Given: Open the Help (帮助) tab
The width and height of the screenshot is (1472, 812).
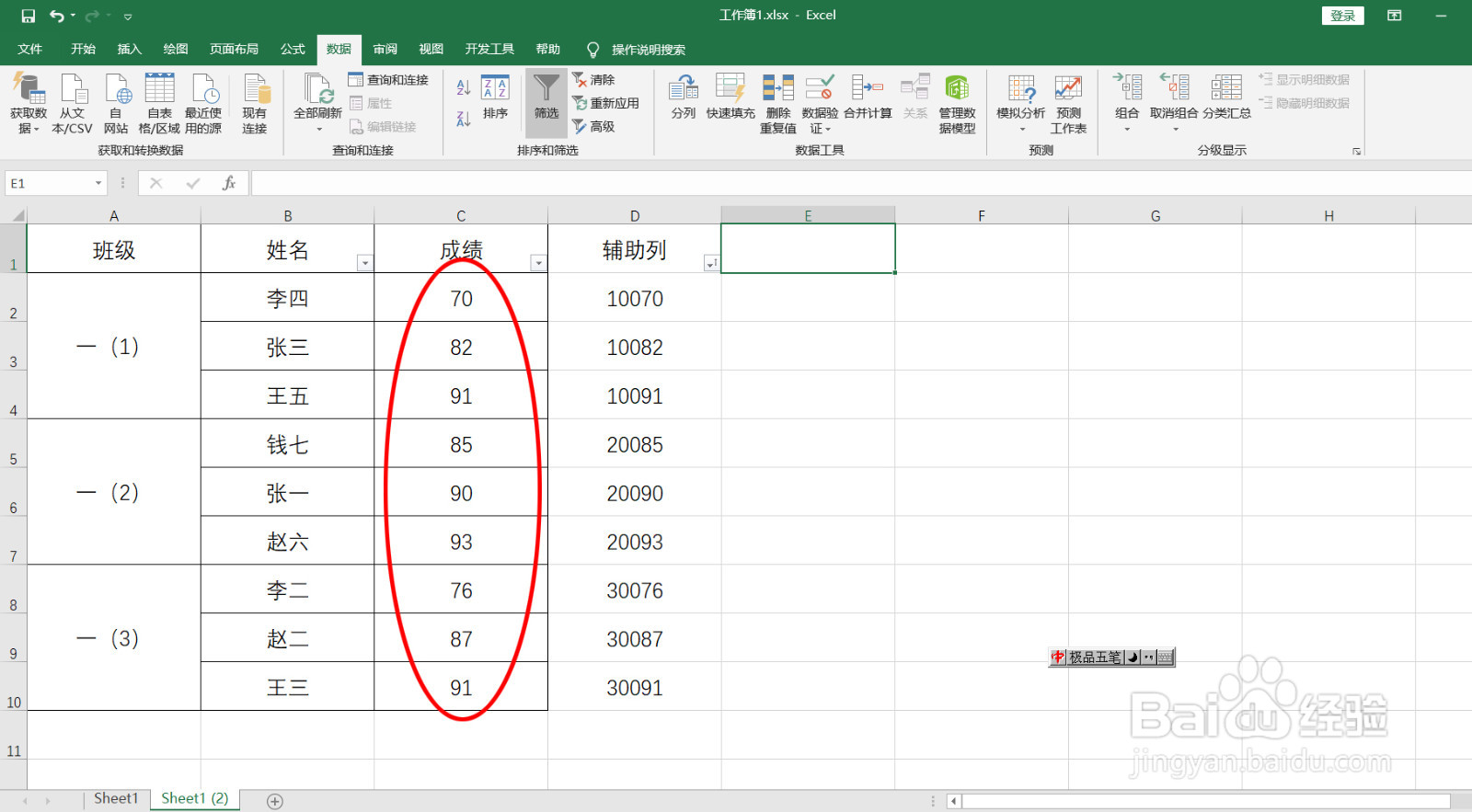Looking at the screenshot, I should coord(548,49).
